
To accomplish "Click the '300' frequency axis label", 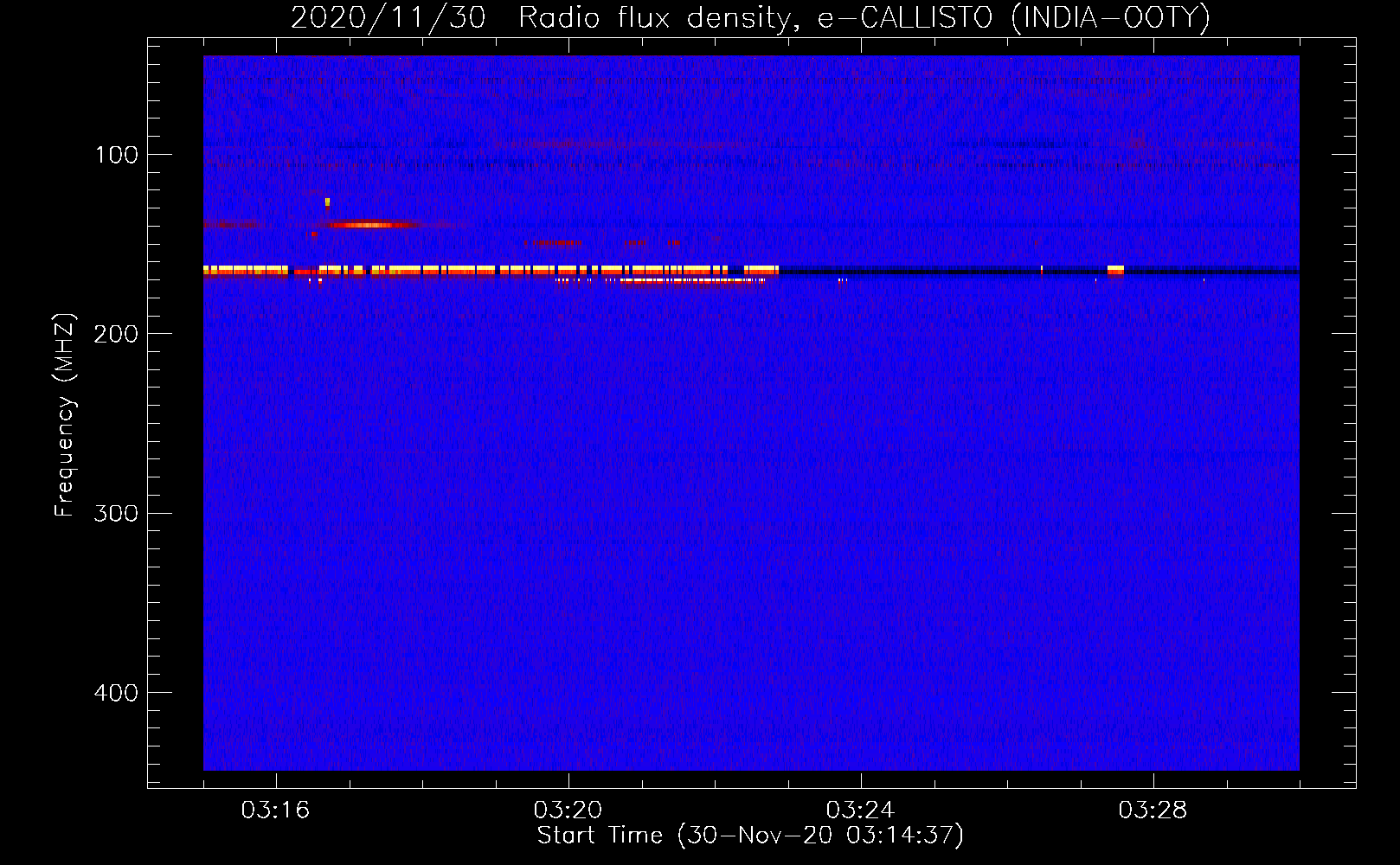I will coord(117,514).
